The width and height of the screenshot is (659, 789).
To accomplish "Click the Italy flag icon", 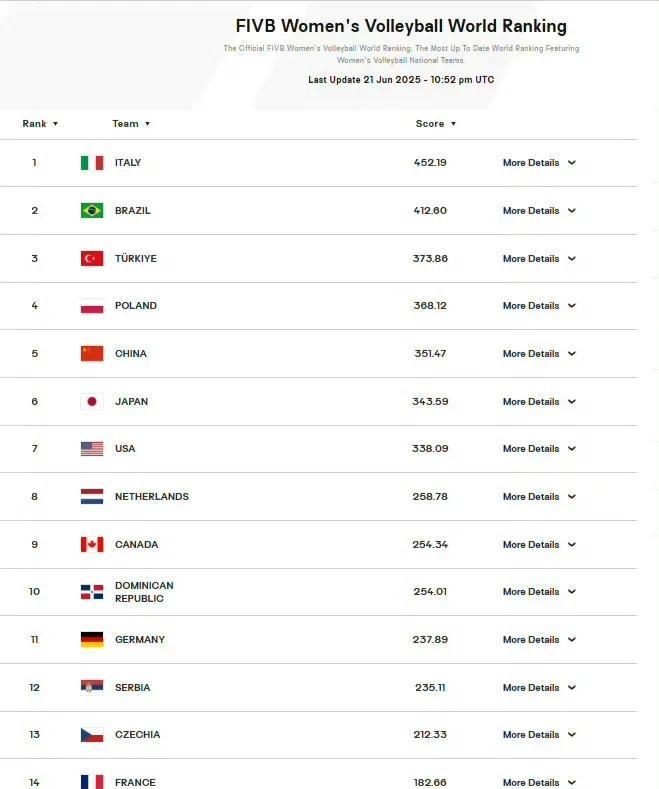I will pyautogui.click(x=92, y=163).
